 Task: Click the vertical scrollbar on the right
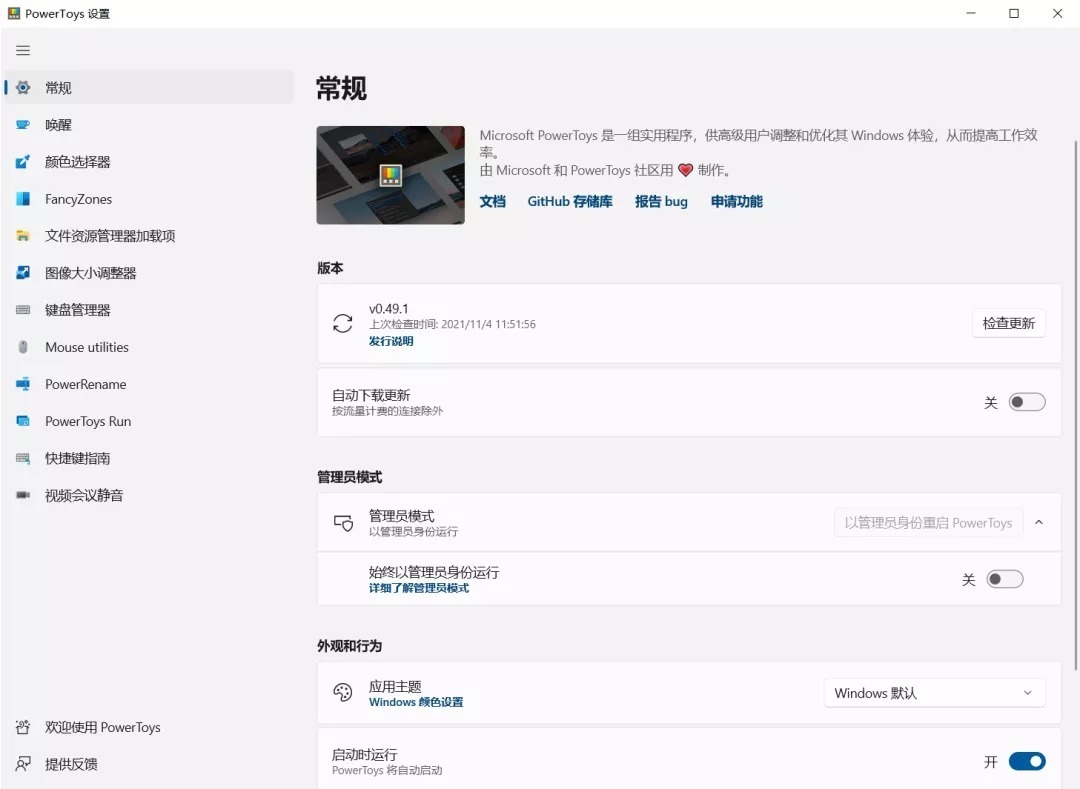(x=1075, y=400)
